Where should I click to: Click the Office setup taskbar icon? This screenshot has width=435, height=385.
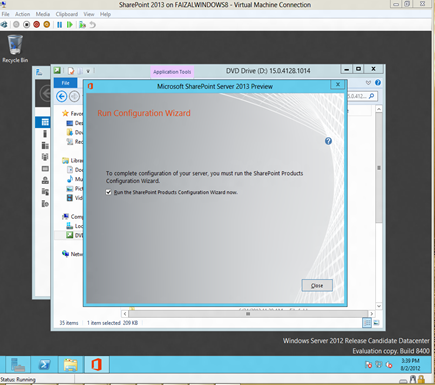coord(97,364)
